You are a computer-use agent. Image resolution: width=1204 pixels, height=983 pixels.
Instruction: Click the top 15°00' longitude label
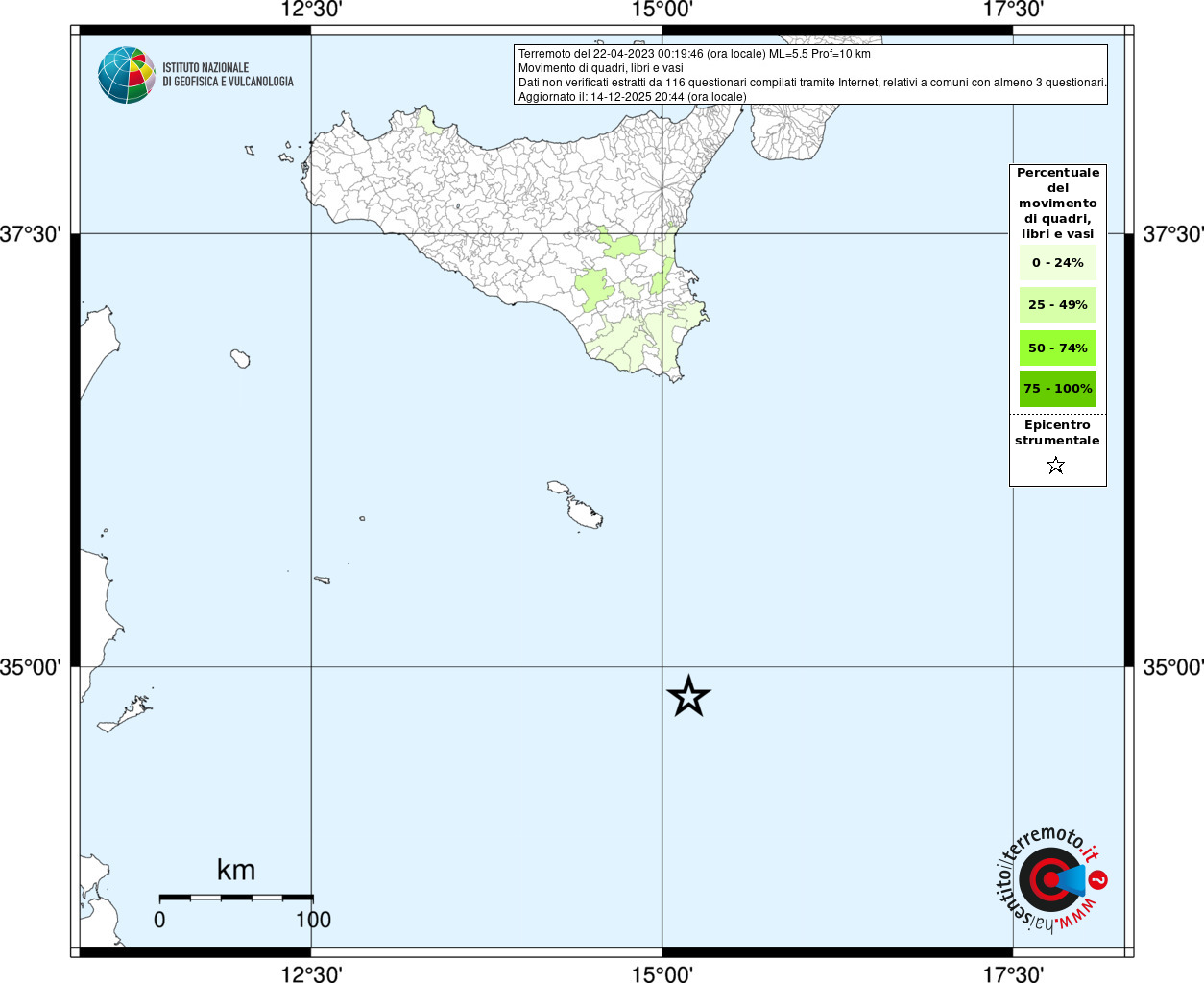(x=662, y=11)
